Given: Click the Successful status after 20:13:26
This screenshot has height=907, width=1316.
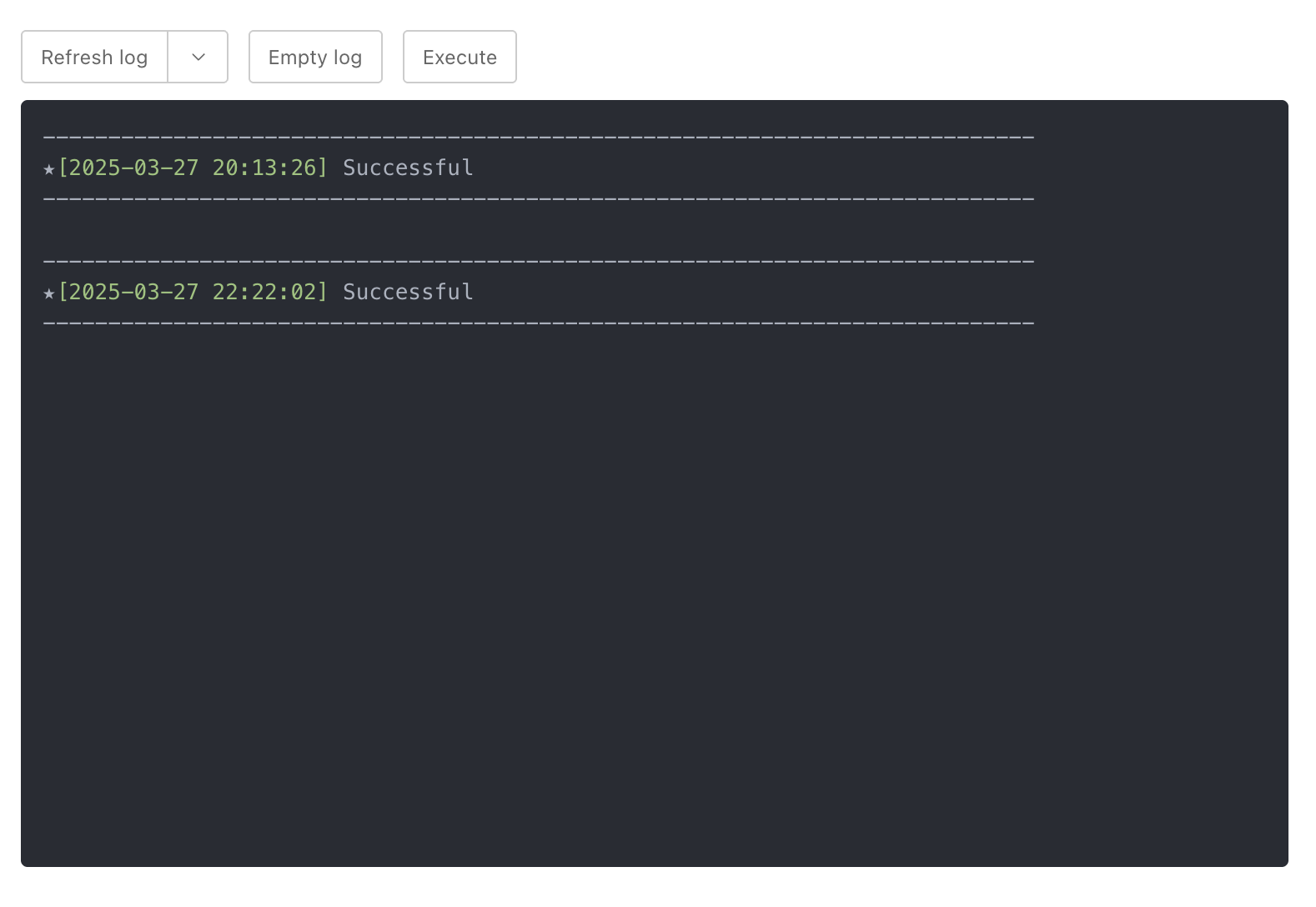Looking at the screenshot, I should (x=408, y=168).
